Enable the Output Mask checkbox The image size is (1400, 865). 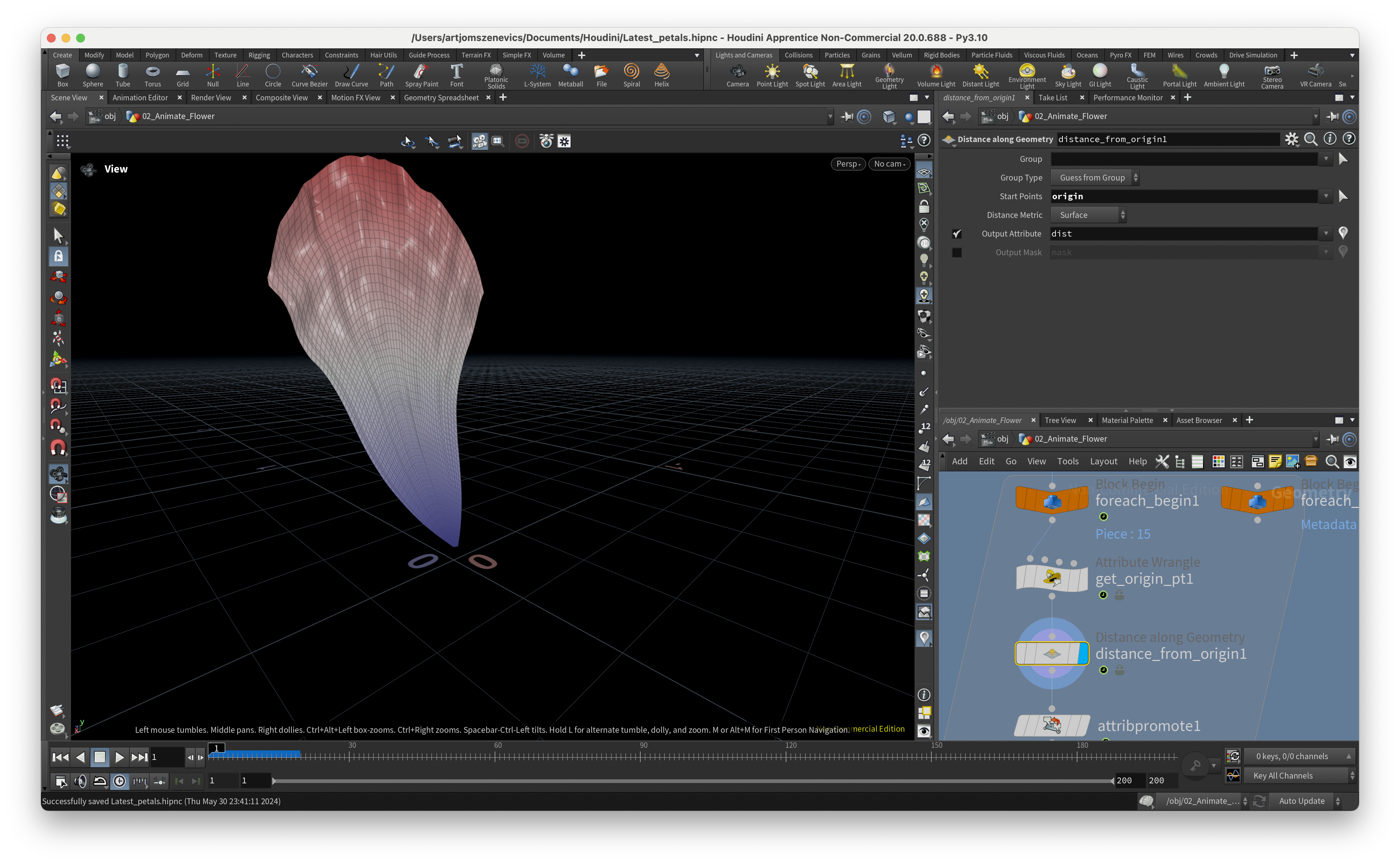pos(957,253)
